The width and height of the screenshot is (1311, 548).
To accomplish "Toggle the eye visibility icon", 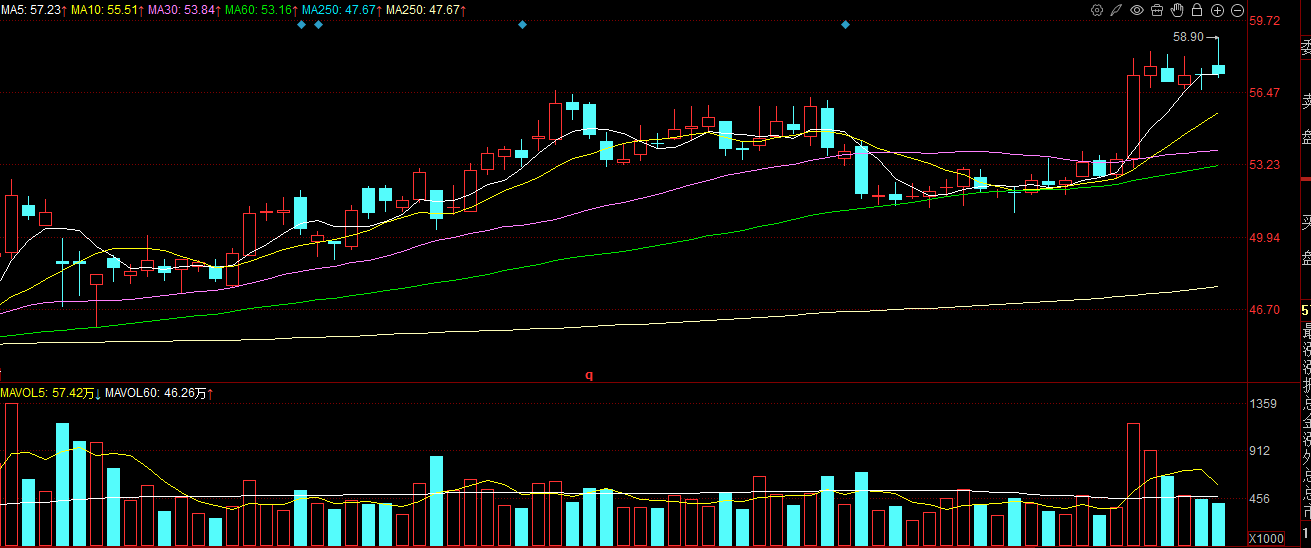I will tap(1137, 10).
